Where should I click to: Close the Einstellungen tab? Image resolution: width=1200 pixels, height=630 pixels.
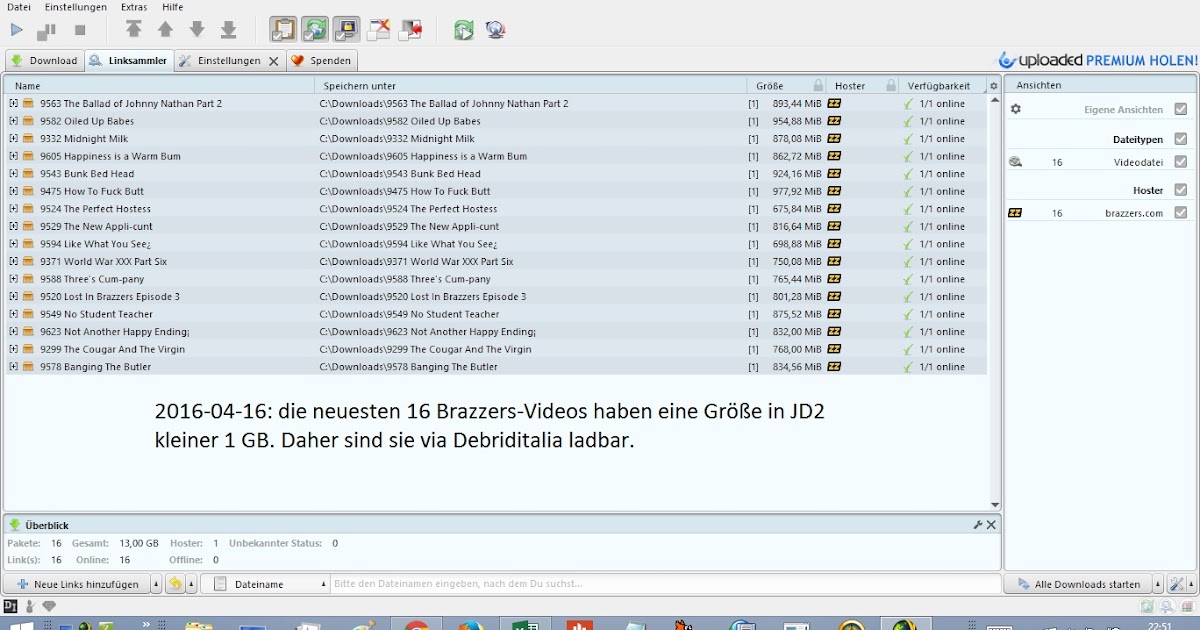[x=274, y=61]
